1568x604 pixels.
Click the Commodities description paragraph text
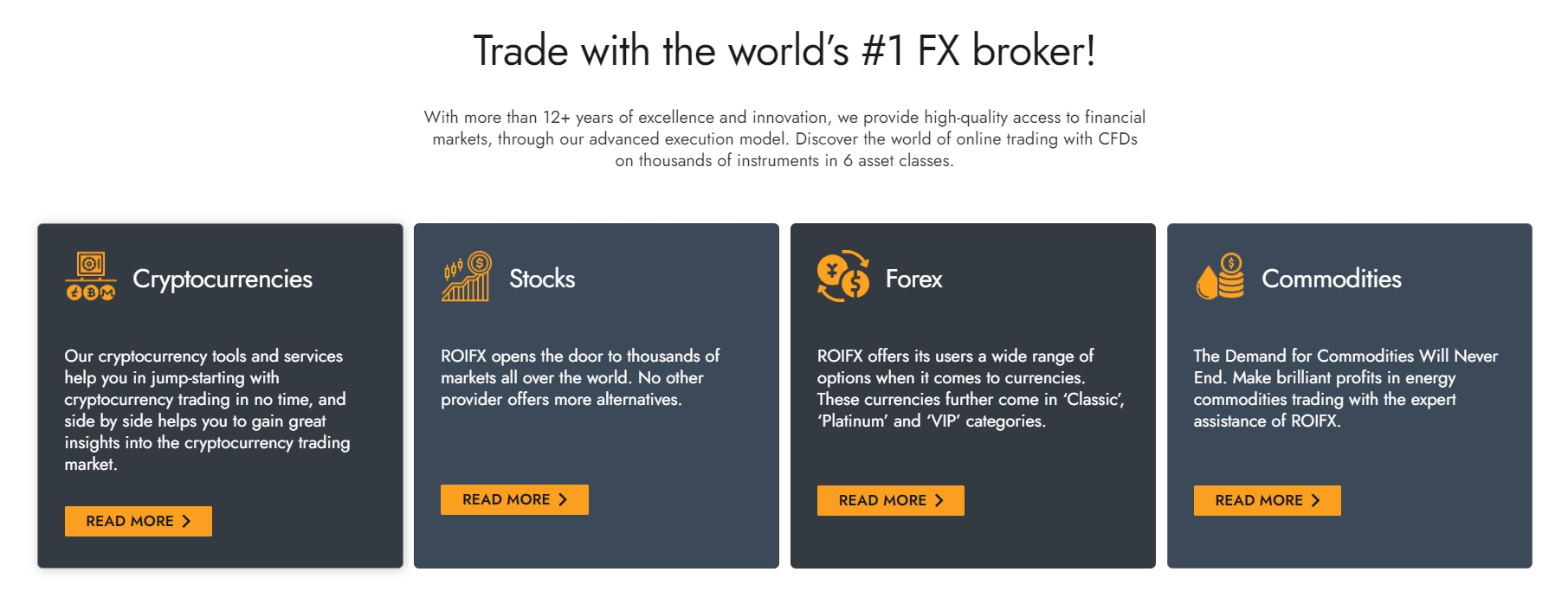click(x=1345, y=389)
